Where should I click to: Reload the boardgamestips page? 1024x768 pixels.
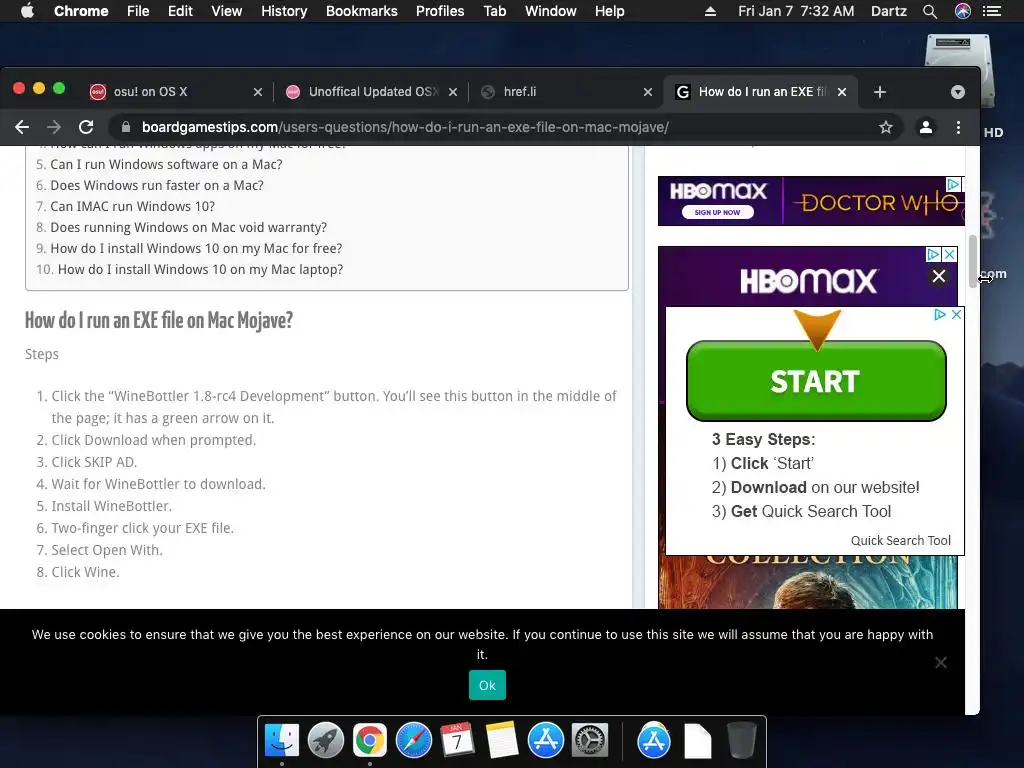pos(86,127)
